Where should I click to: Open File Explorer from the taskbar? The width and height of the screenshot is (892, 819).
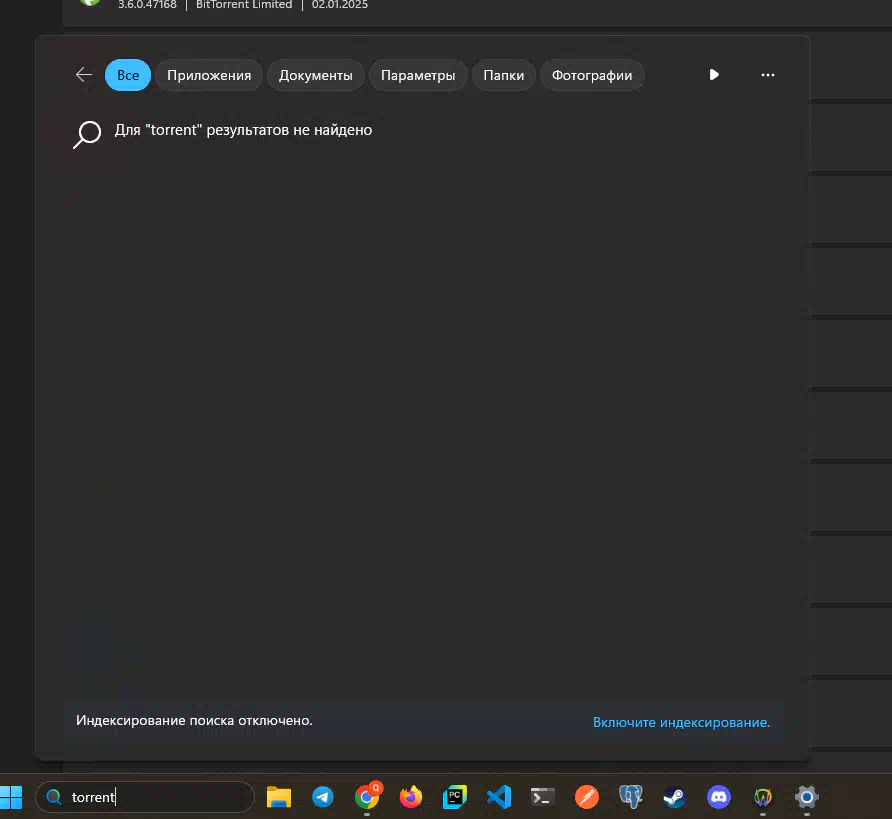tap(279, 797)
